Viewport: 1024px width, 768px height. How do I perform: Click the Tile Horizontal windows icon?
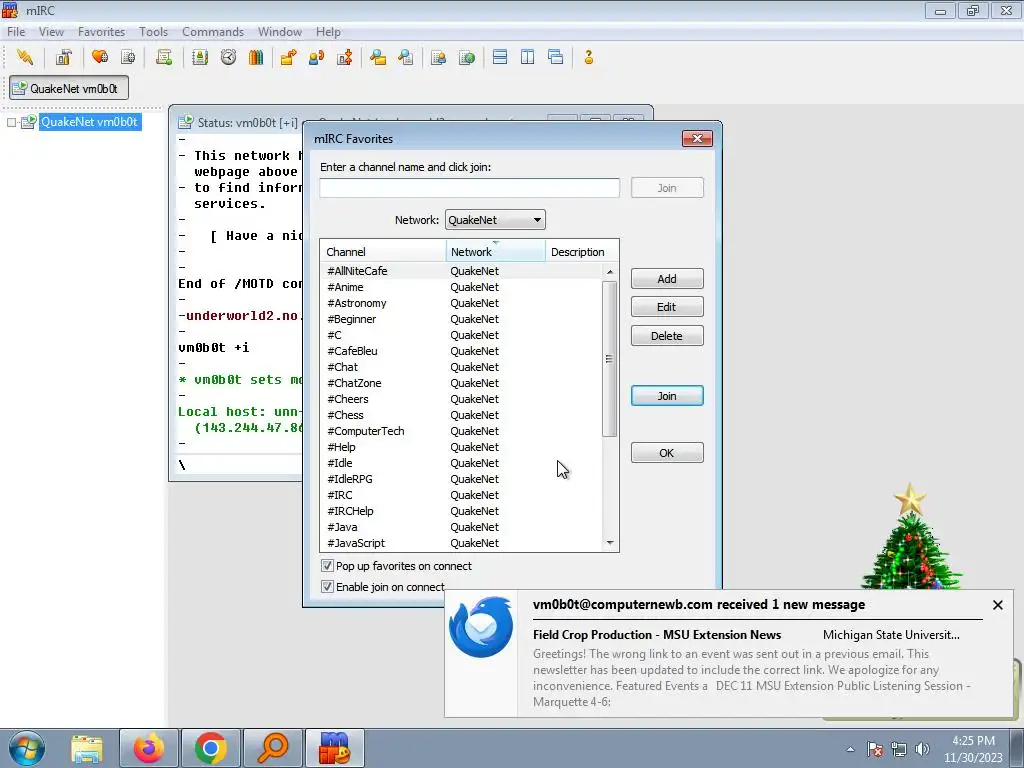tap(500, 57)
